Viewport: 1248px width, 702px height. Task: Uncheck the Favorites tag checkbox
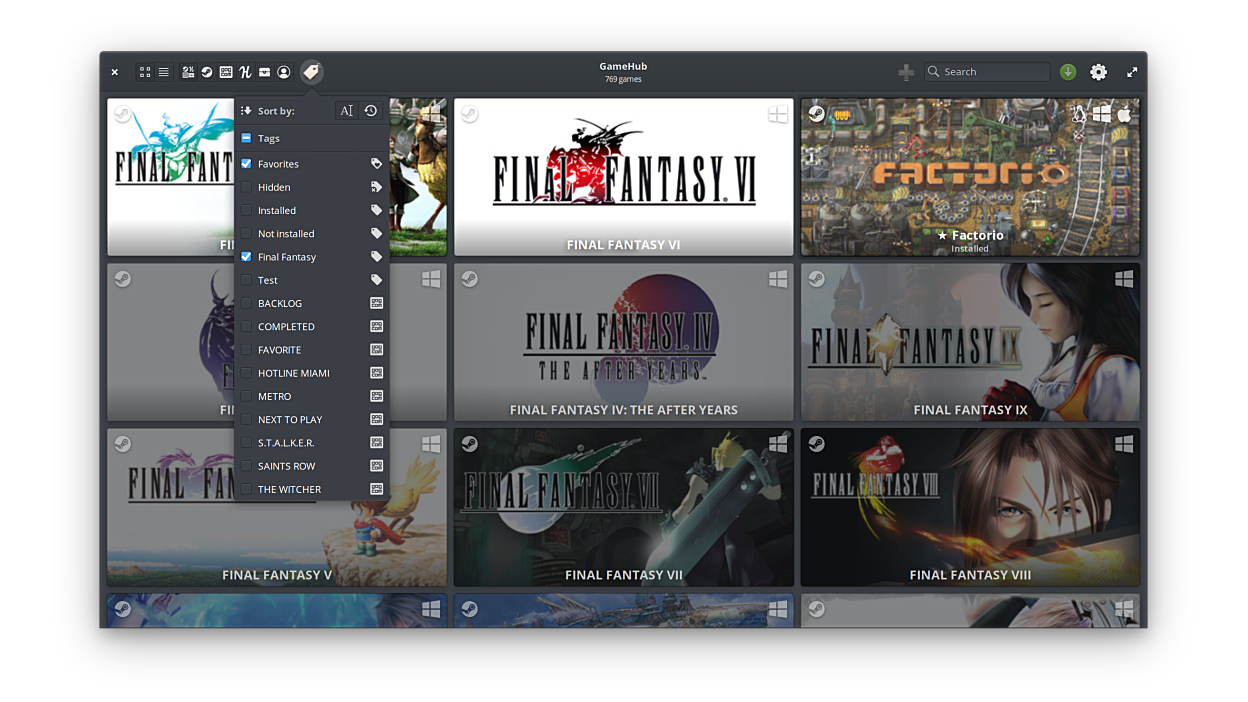(x=246, y=164)
